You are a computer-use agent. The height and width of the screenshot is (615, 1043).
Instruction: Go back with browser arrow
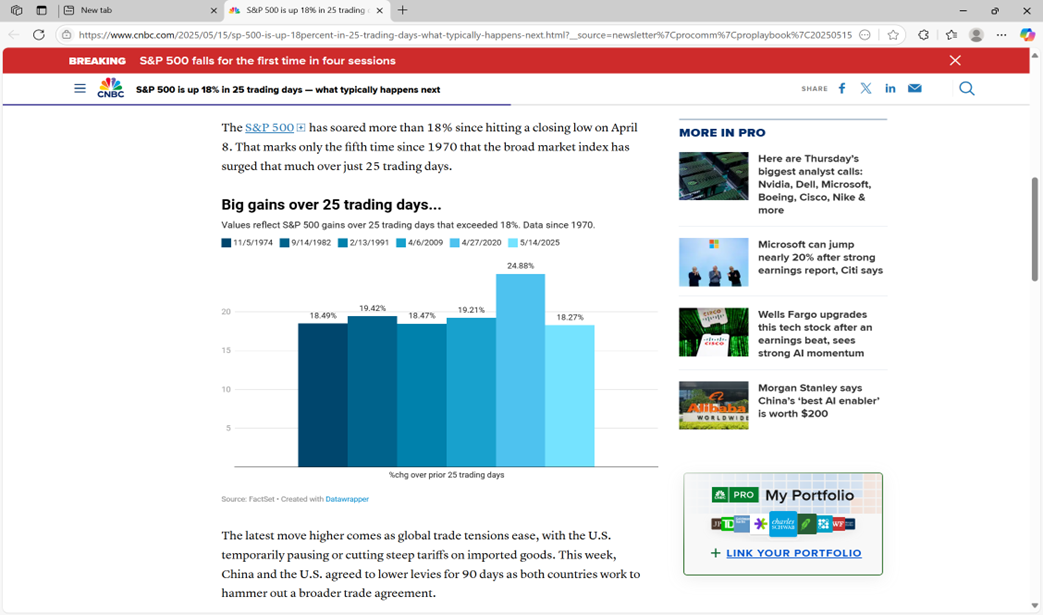pyautogui.click(x=14, y=35)
